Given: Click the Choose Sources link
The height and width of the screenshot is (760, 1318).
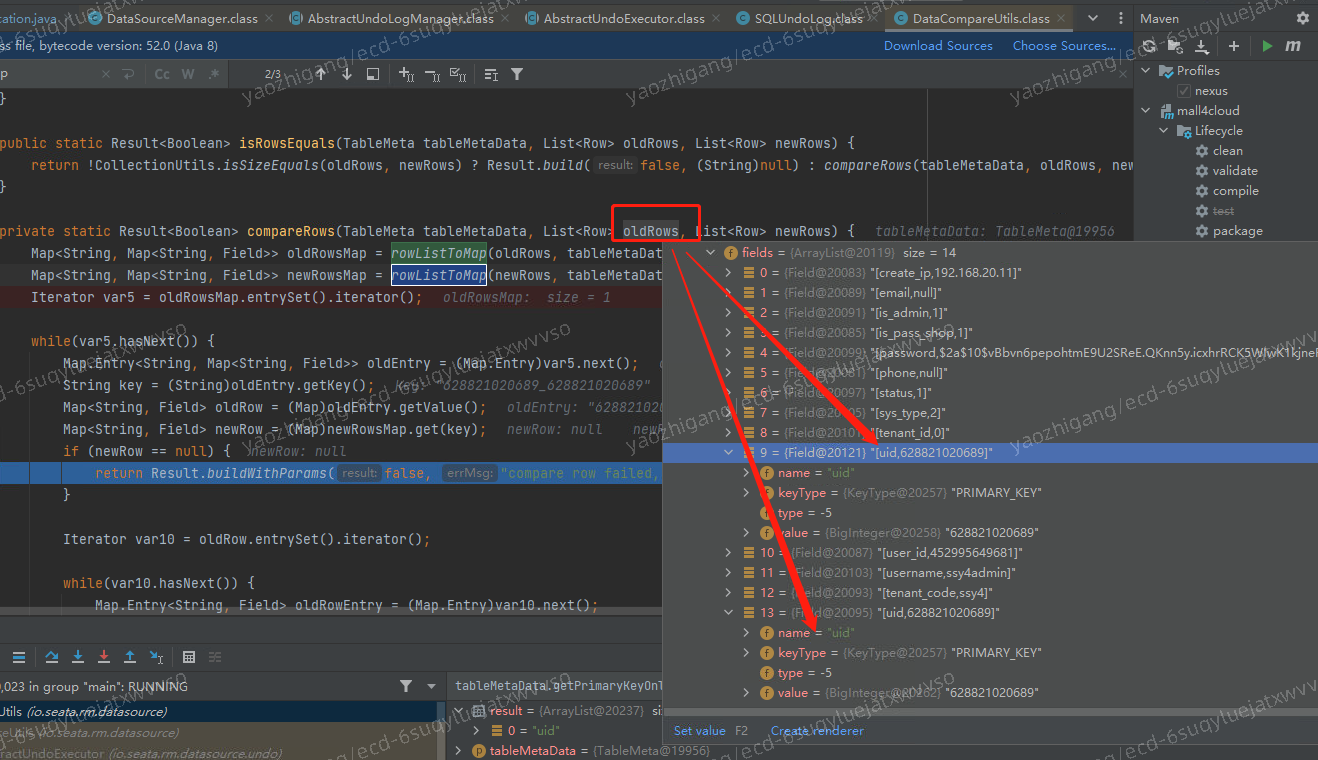Looking at the screenshot, I should 1064,46.
